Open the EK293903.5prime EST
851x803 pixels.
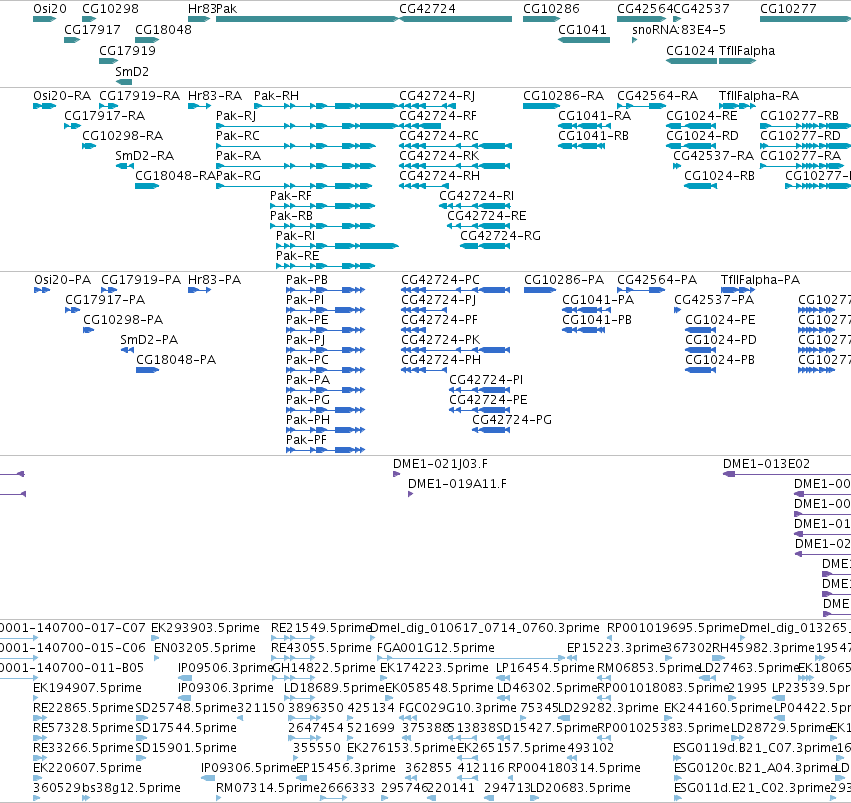click(x=154, y=638)
